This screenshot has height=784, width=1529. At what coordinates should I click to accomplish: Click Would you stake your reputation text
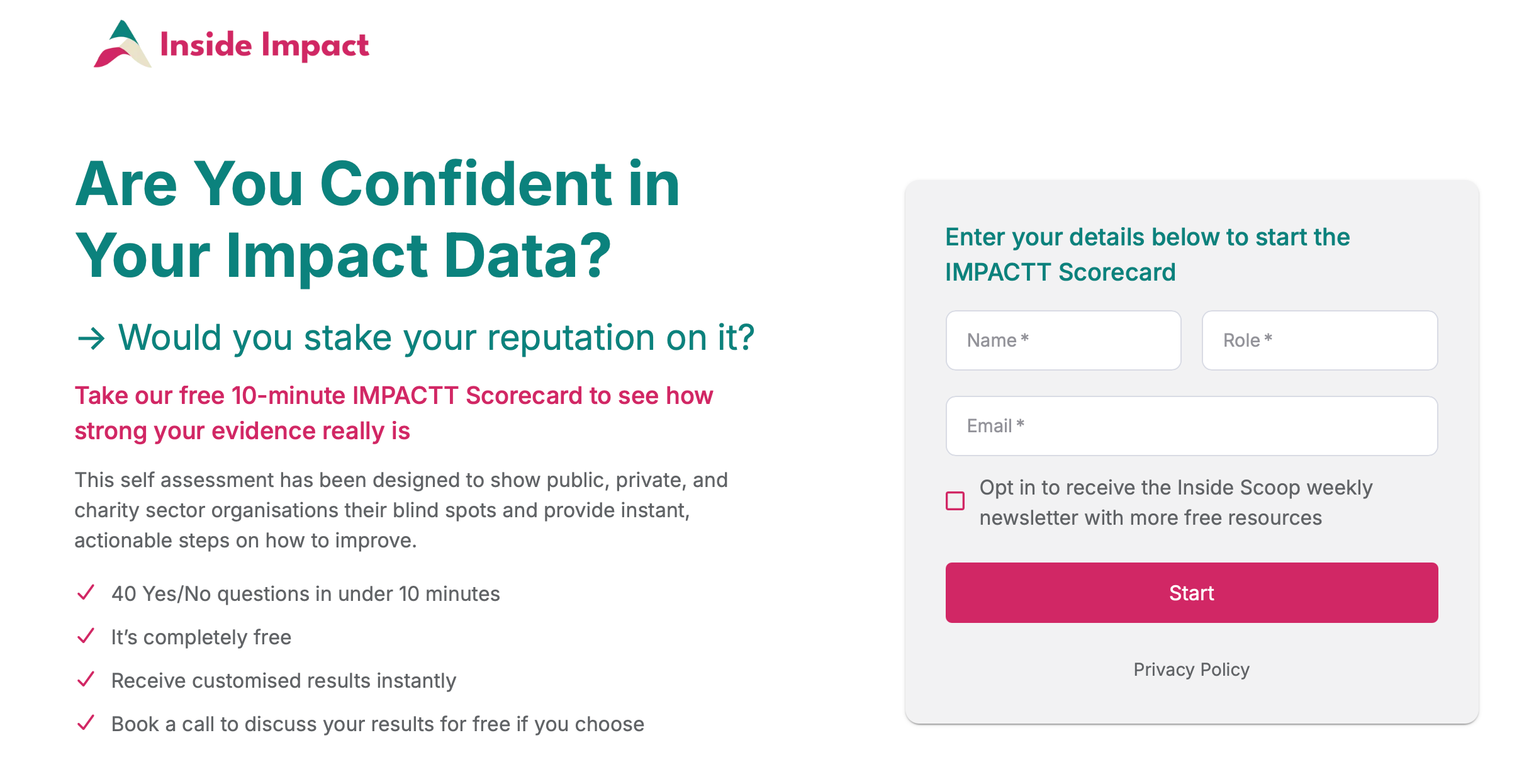tap(435, 338)
